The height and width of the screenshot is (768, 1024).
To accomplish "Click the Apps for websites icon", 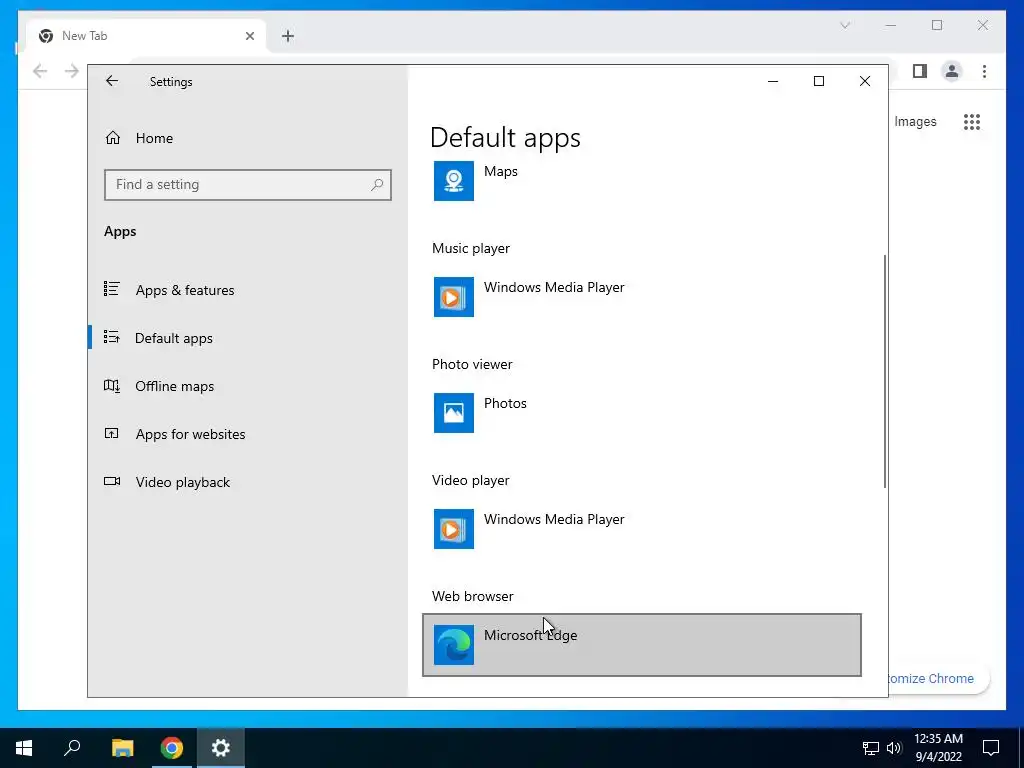I will 112,433.
